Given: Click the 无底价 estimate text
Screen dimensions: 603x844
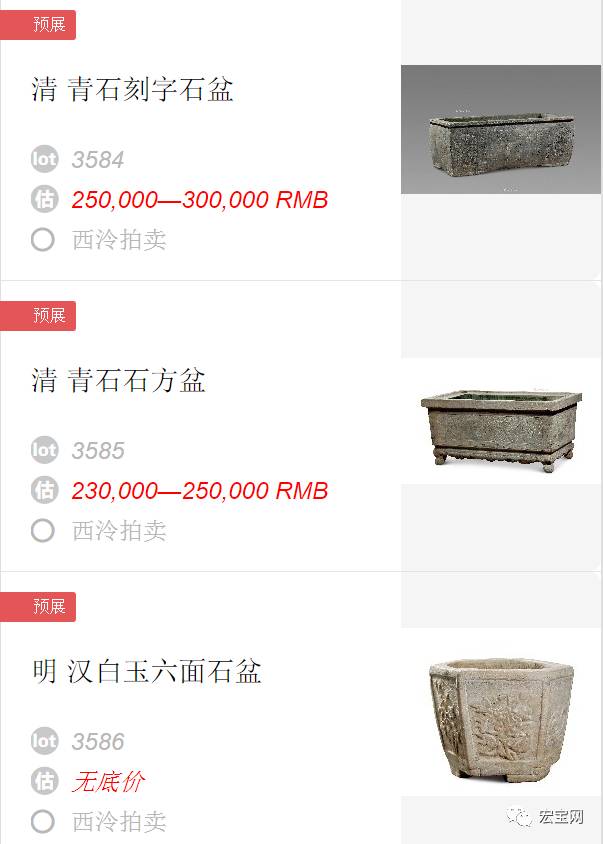Looking at the screenshot, I should (109, 782).
